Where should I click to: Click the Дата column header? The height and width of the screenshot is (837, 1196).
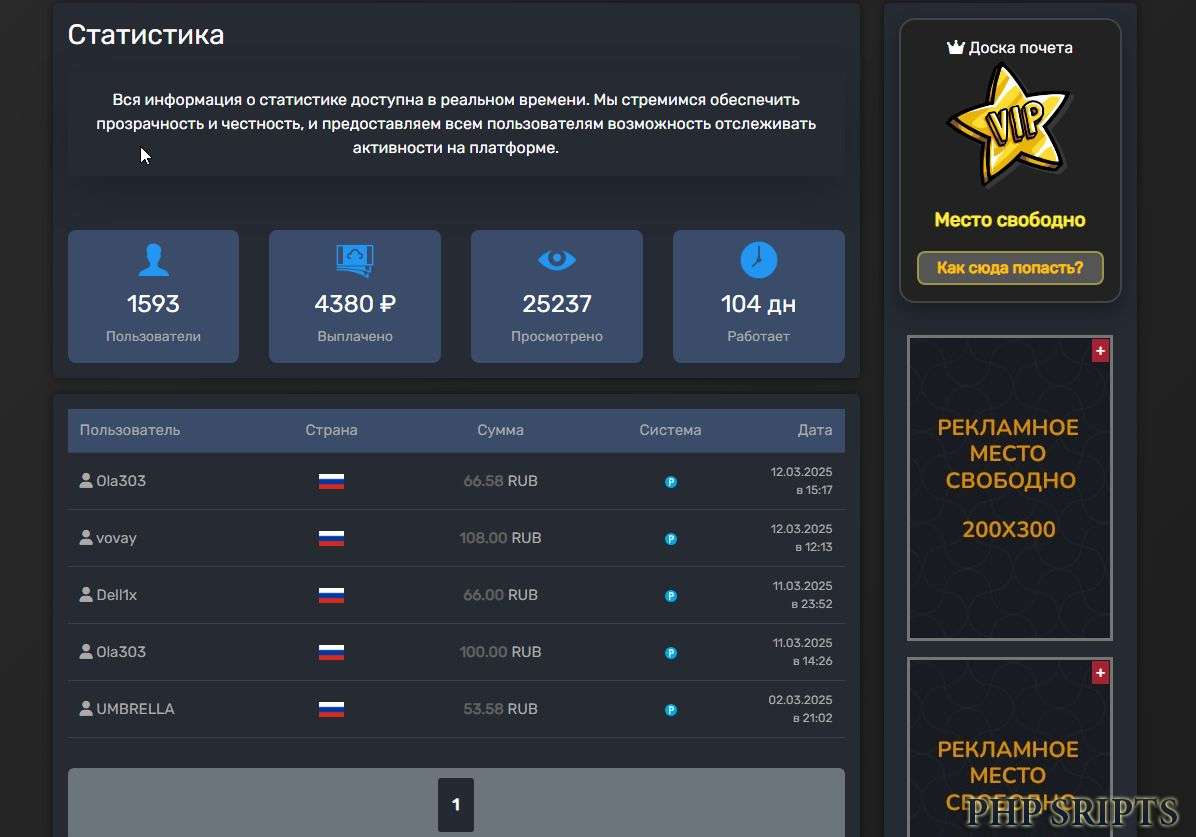click(815, 430)
